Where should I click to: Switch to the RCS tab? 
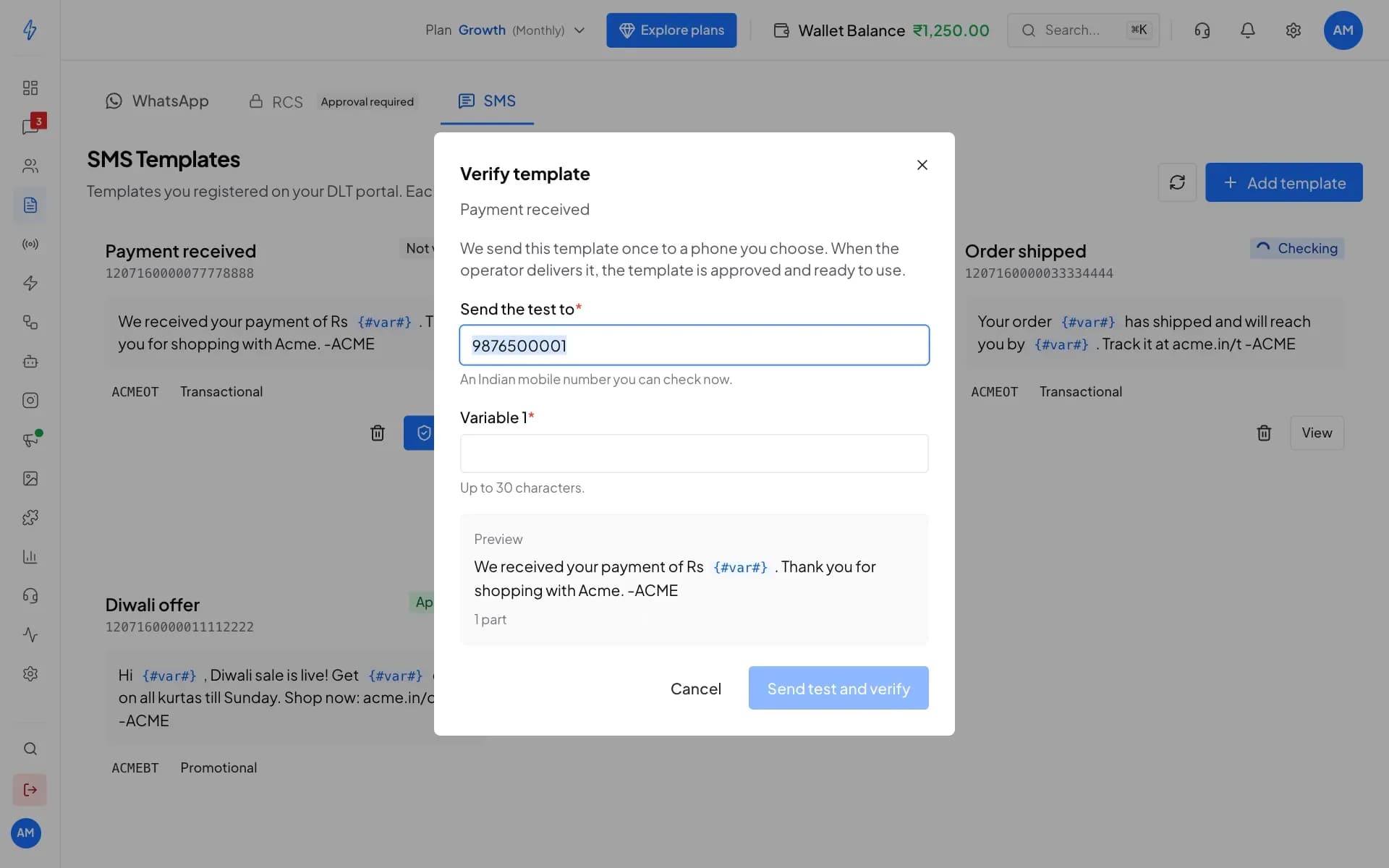click(276, 101)
